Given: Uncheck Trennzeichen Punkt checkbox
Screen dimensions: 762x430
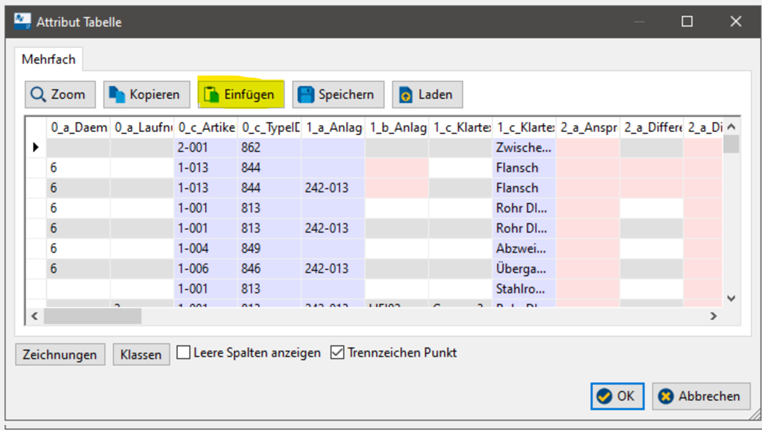Looking at the screenshot, I should 337,353.
